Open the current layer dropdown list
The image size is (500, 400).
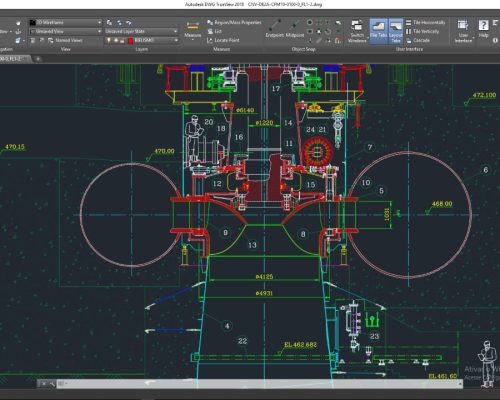176,40
